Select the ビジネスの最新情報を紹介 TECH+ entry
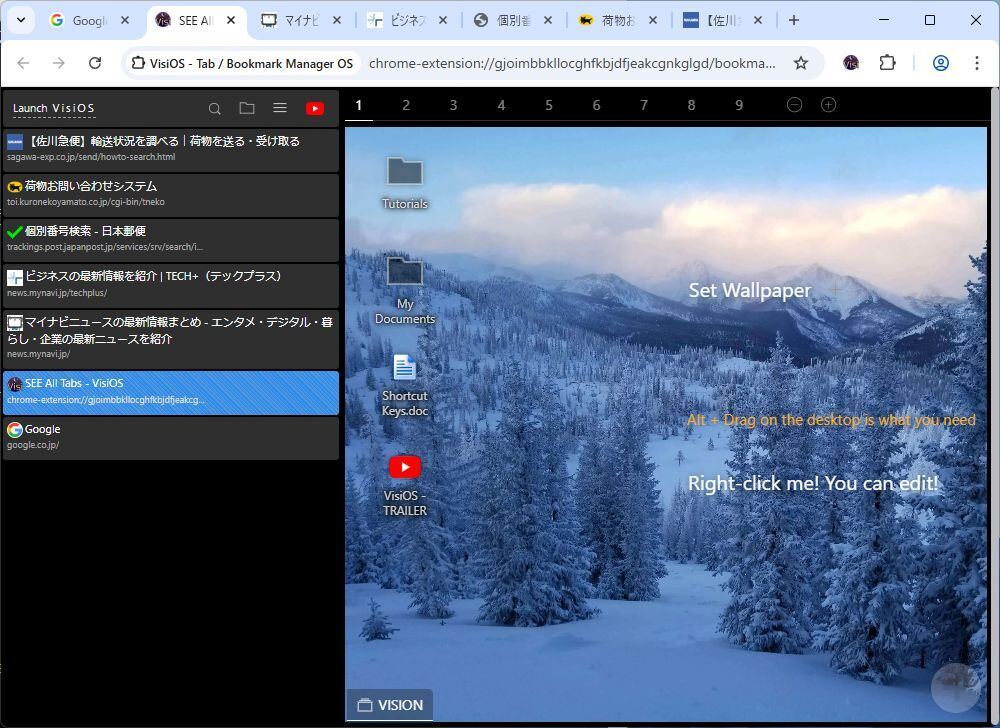This screenshot has height=728, width=1000. (x=171, y=286)
